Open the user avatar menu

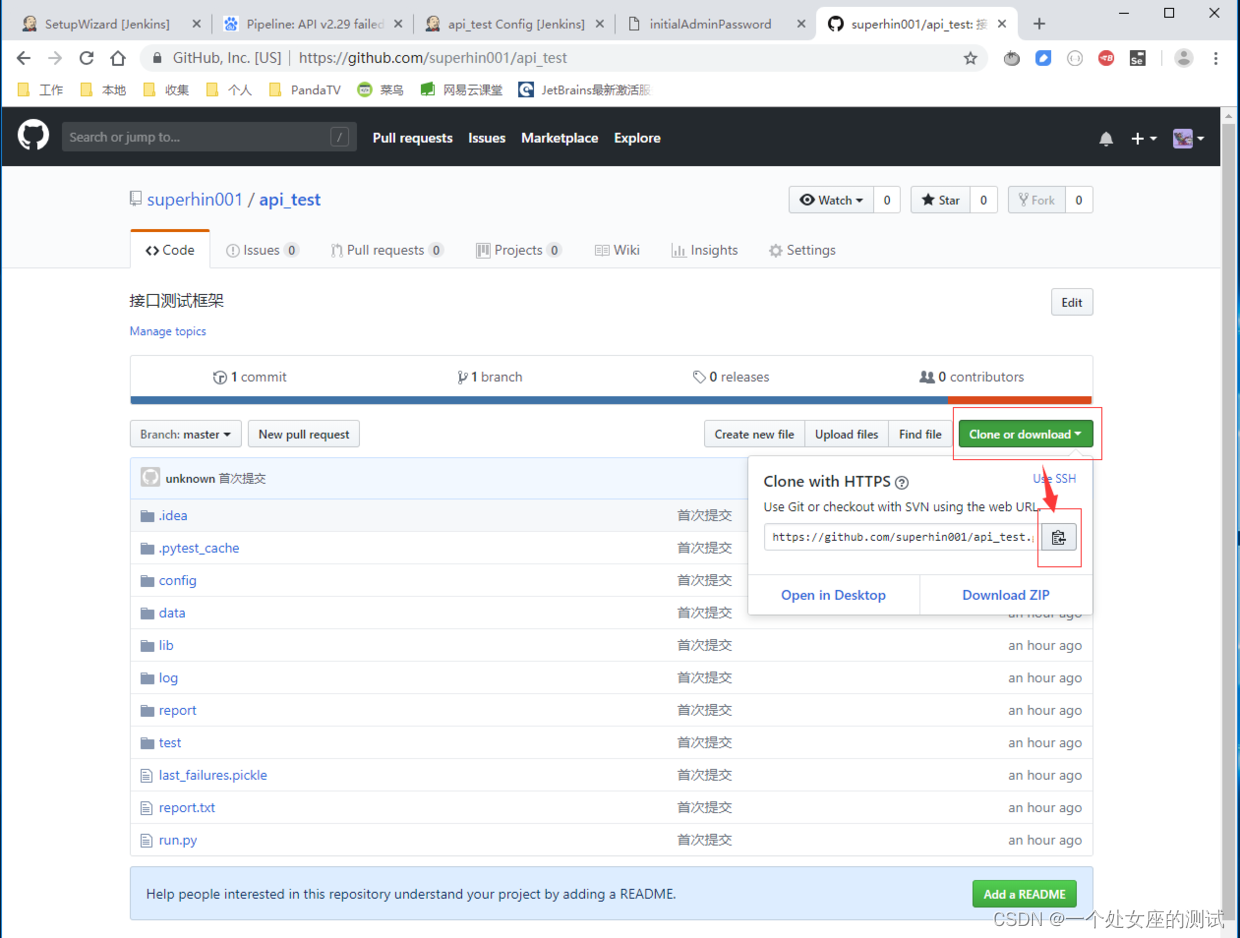click(1188, 139)
